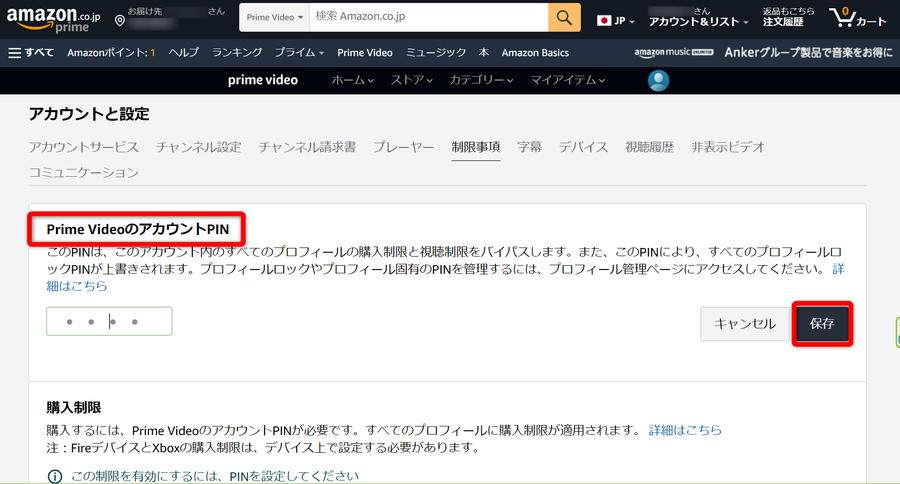Expand the ストア menu in Prime Video
This screenshot has width=900, height=484.
point(412,80)
